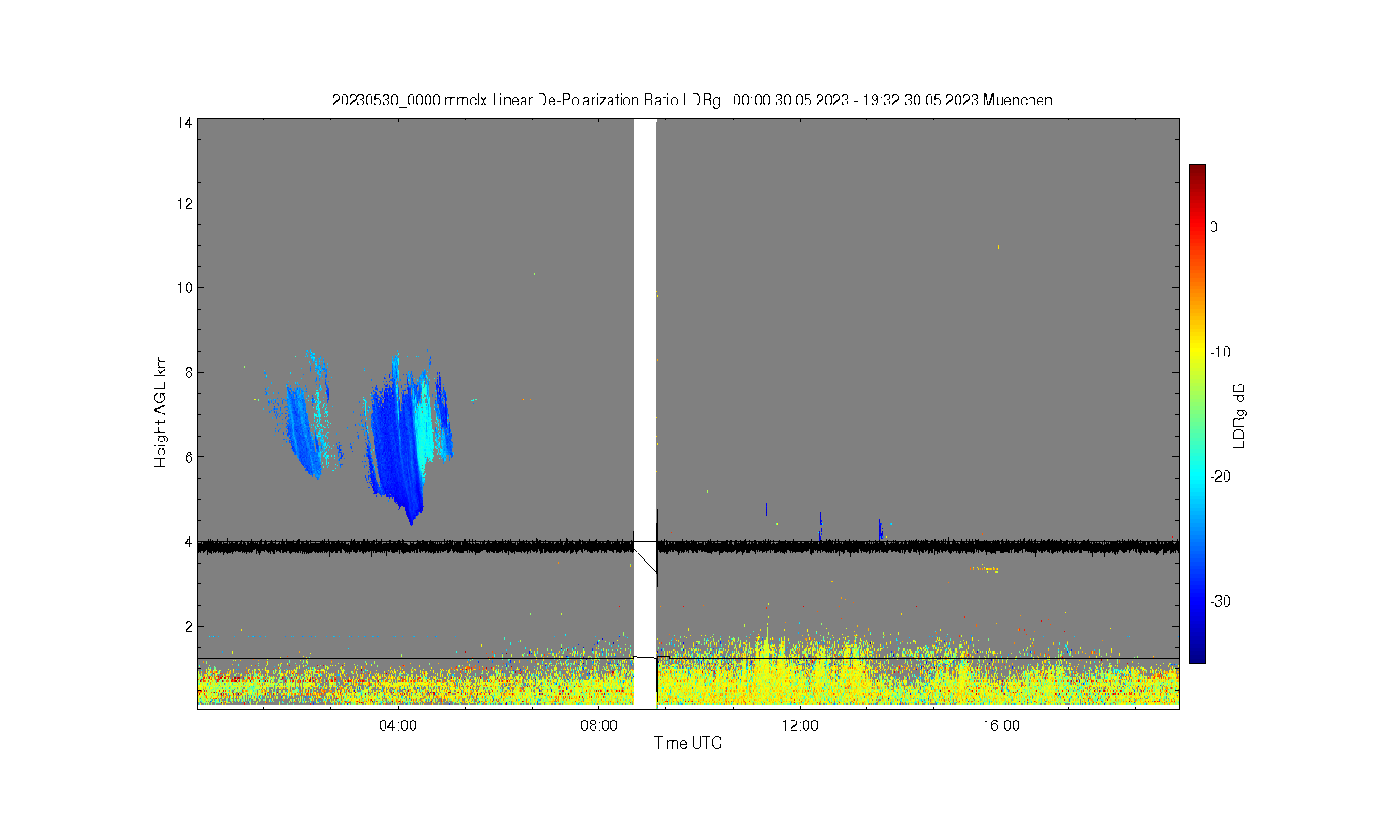Click the dark blue bottom of colorbar
The width and height of the screenshot is (1400, 840).
tap(1197, 655)
